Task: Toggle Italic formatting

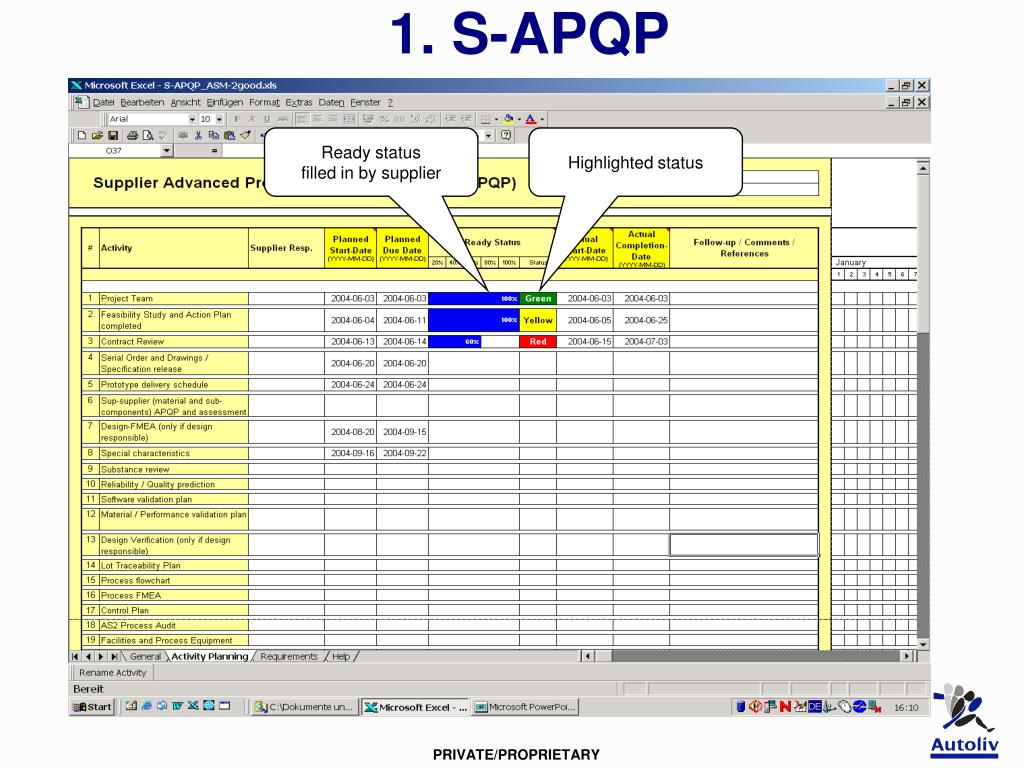Action: [251, 119]
